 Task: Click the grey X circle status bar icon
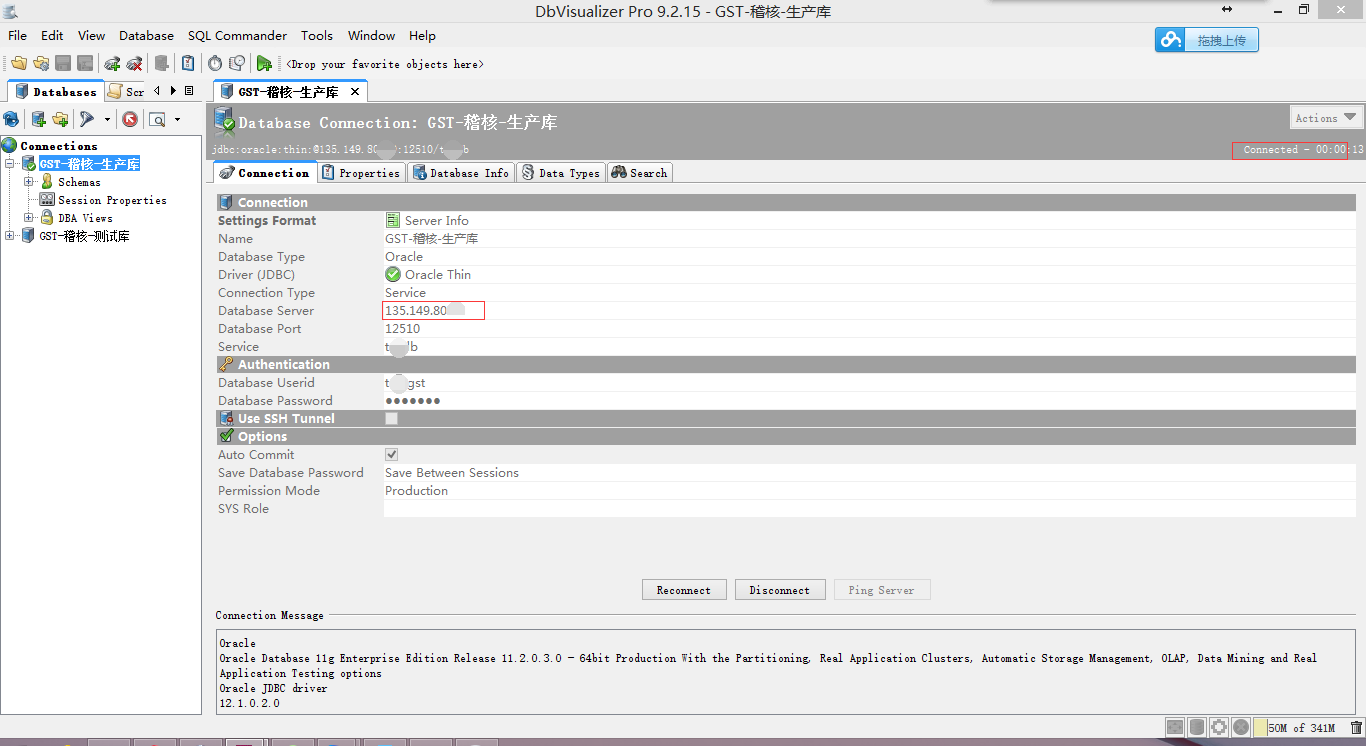[x=1241, y=728]
